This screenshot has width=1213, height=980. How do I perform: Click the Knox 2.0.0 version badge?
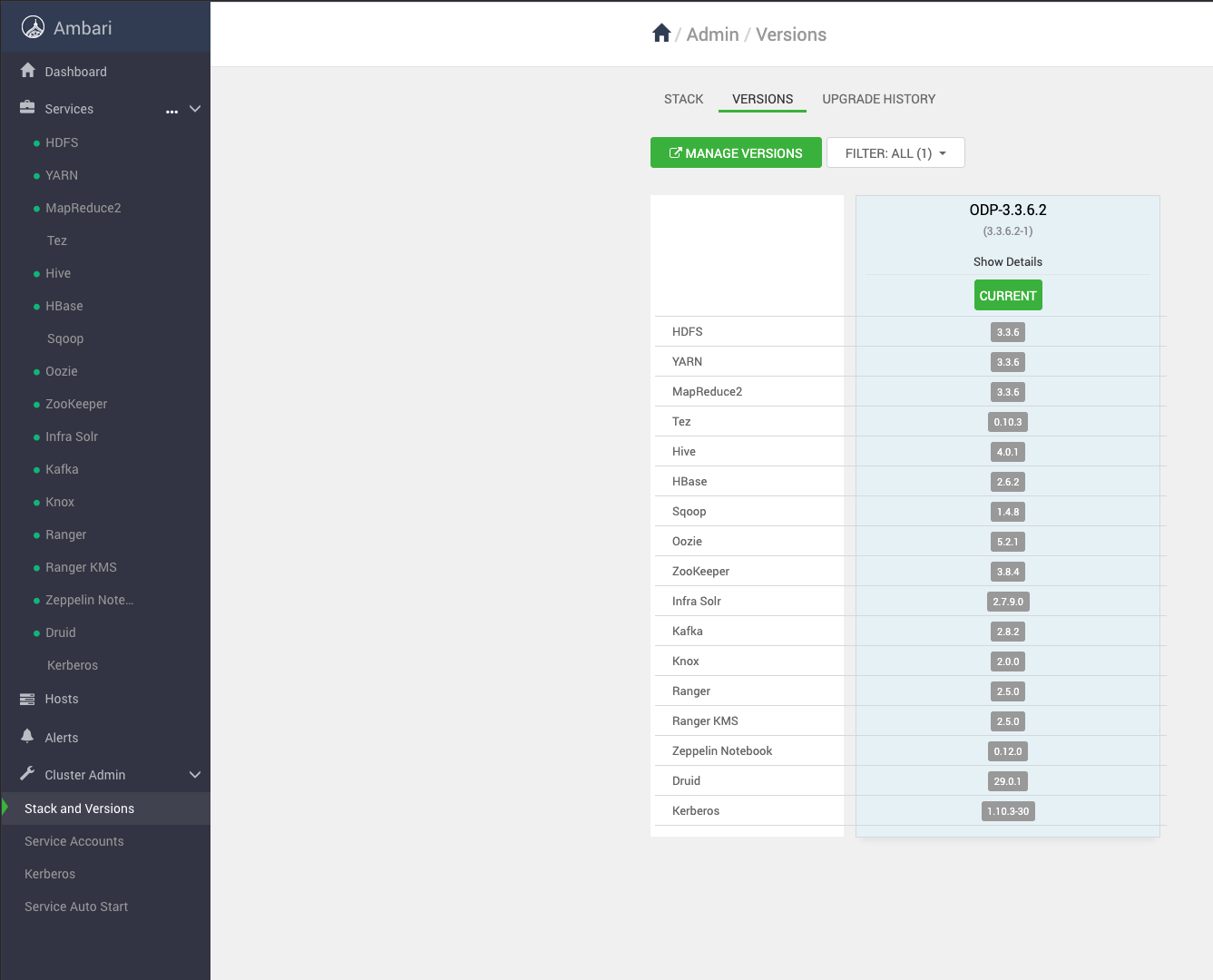(1008, 661)
